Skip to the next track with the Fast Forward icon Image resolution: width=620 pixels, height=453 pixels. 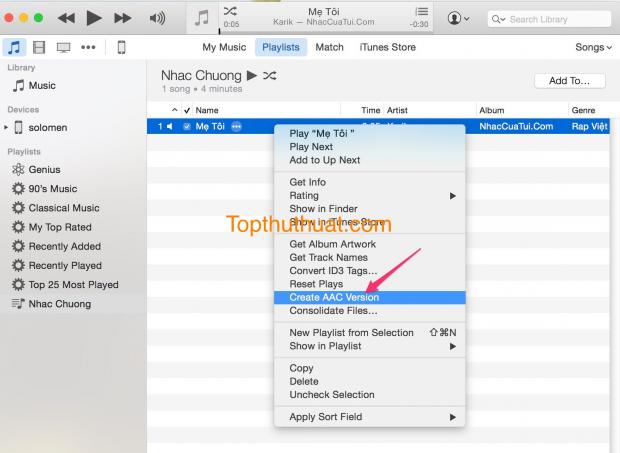pyautogui.click(x=123, y=18)
